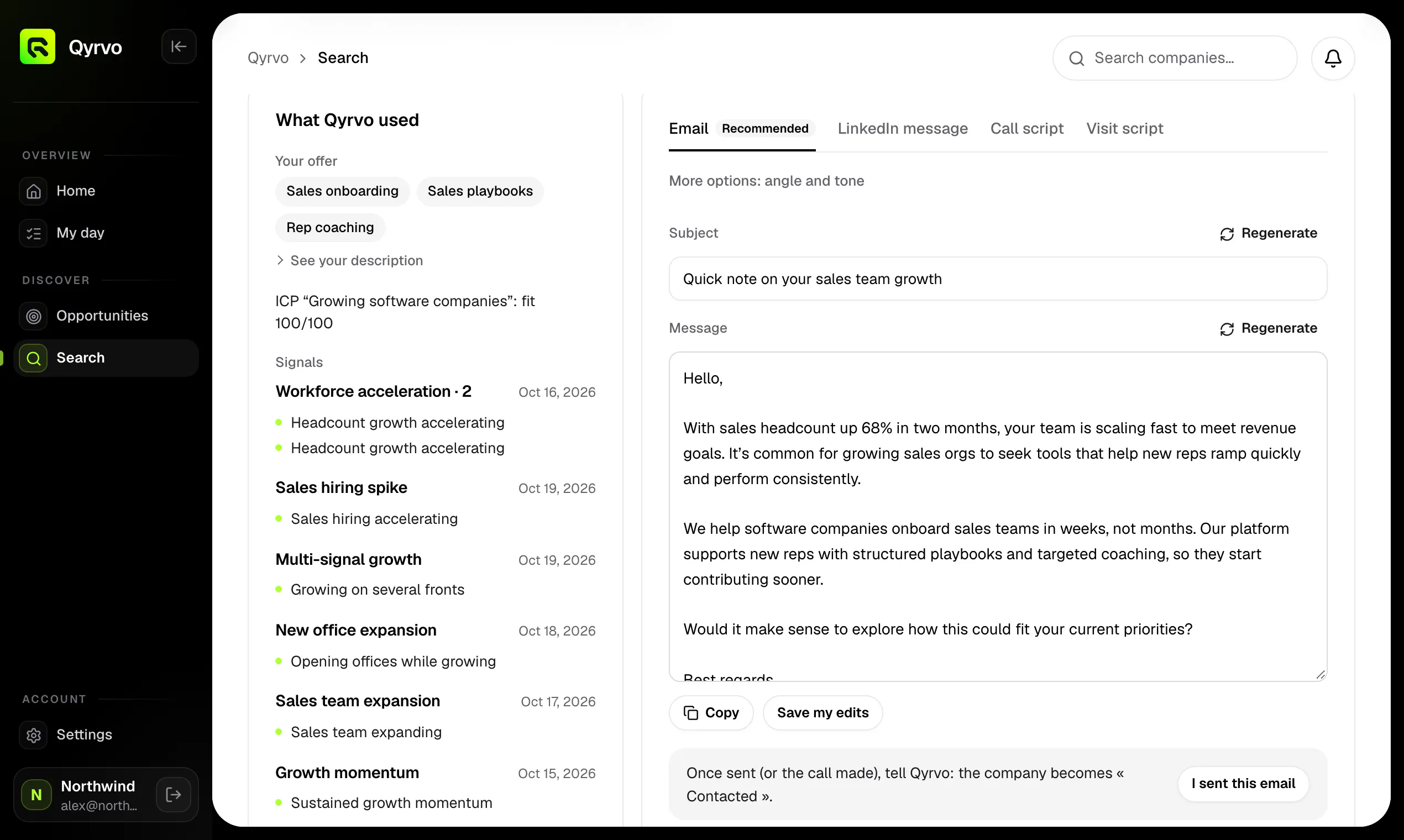
Task: Regenerate the email subject
Action: [1268, 233]
